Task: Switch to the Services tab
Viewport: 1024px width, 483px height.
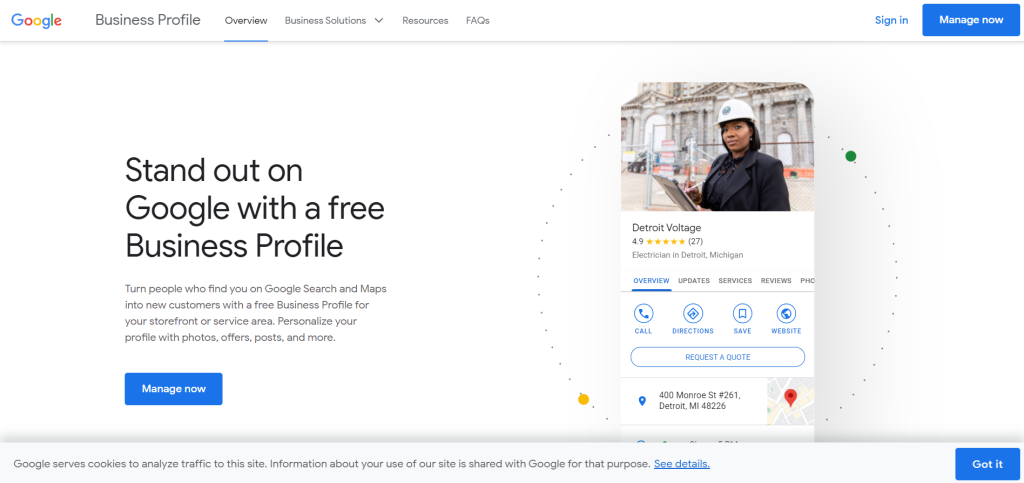Action: pyautogui.click(x=735, y=281)
